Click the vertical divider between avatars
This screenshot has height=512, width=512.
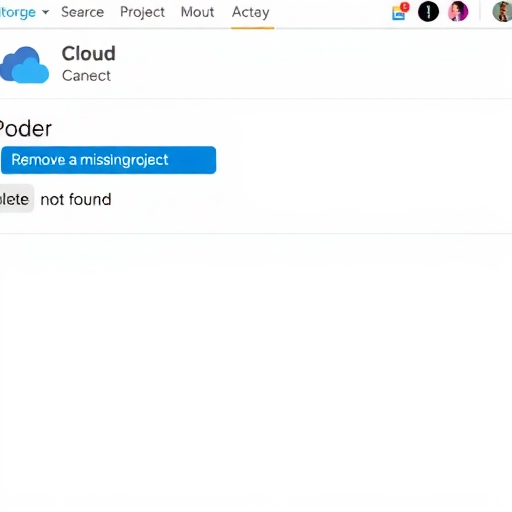point(480,12)
